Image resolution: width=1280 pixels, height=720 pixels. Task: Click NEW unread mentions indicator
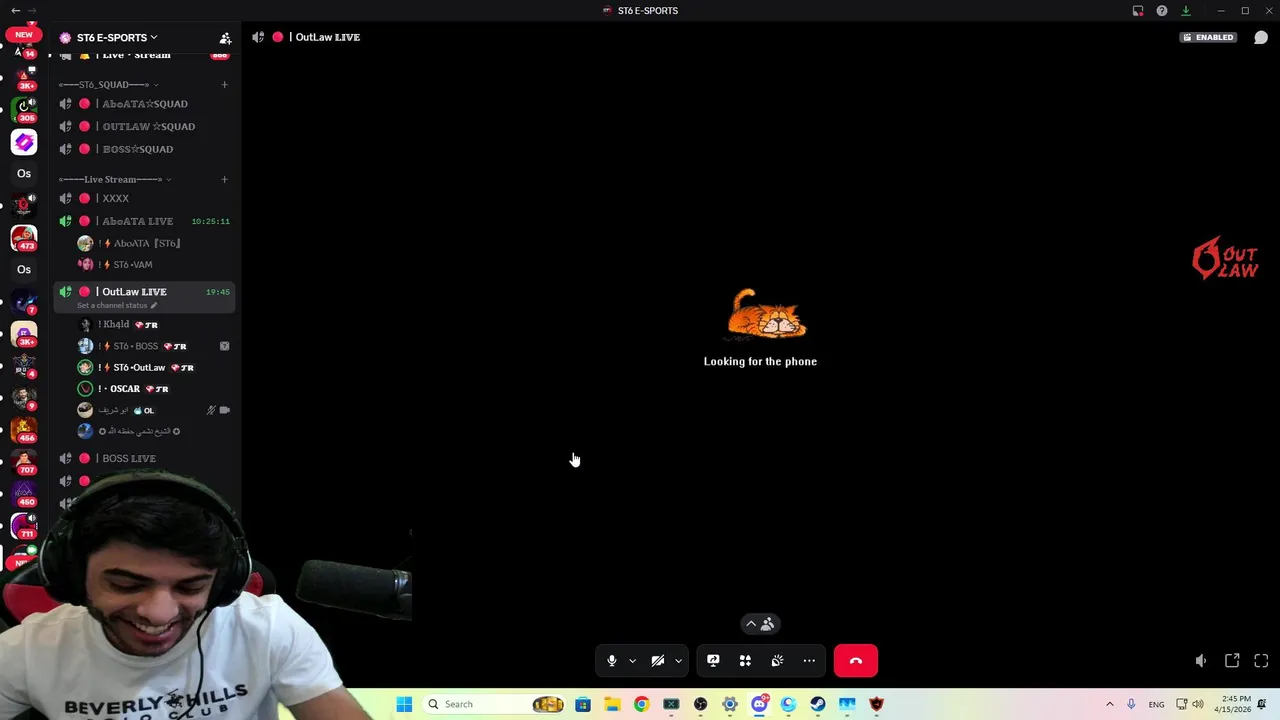[x=23, y=34]
